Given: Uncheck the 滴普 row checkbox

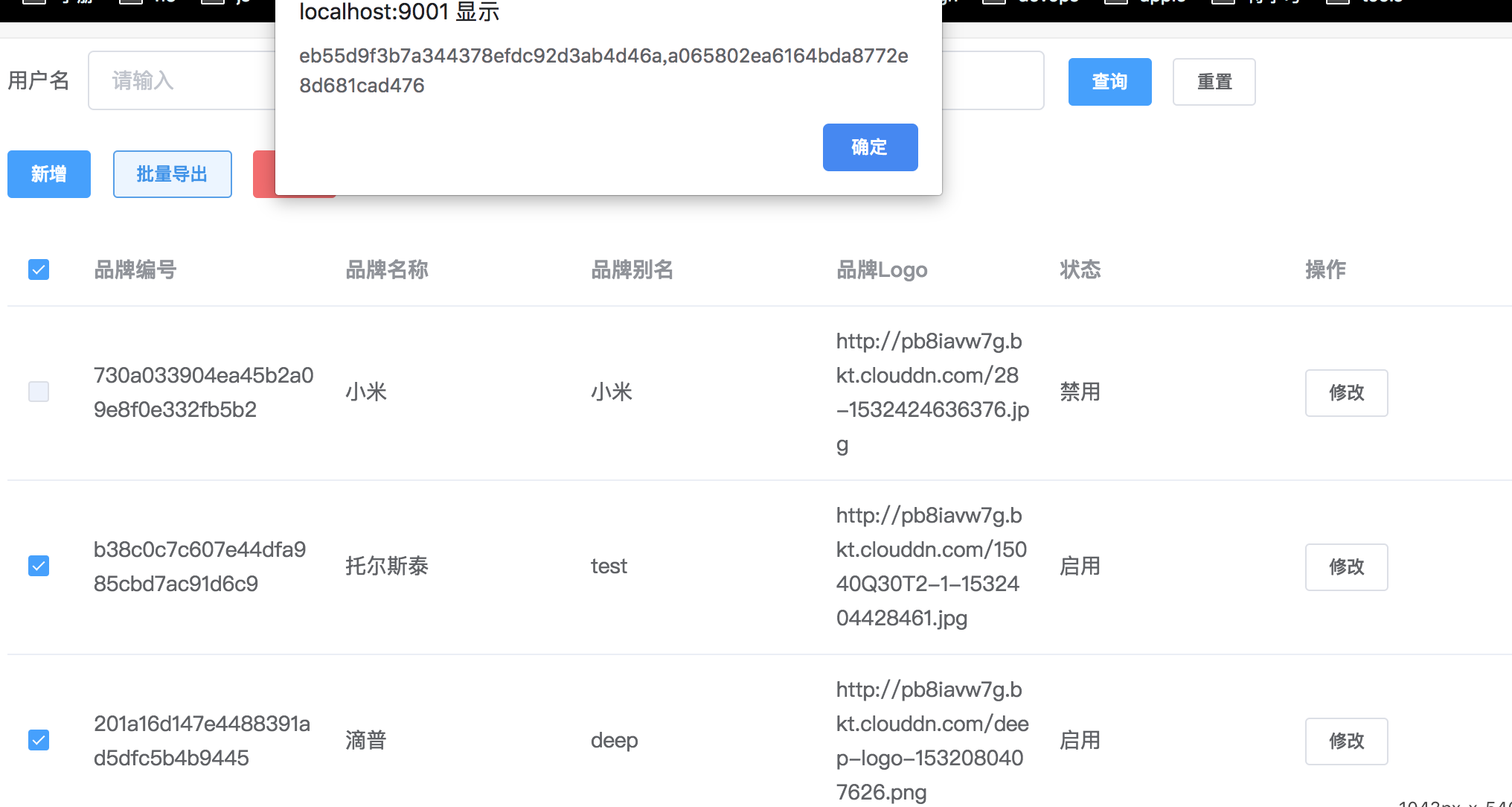Looking at the screenshot, I should (39, 740).
